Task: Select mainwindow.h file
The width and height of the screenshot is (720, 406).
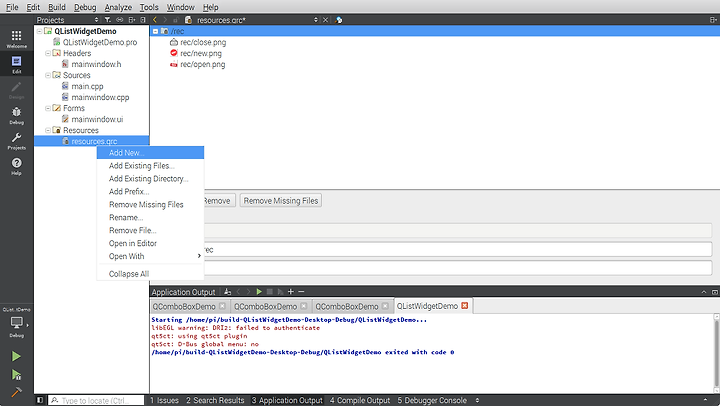Action: (x=96, y=64)
